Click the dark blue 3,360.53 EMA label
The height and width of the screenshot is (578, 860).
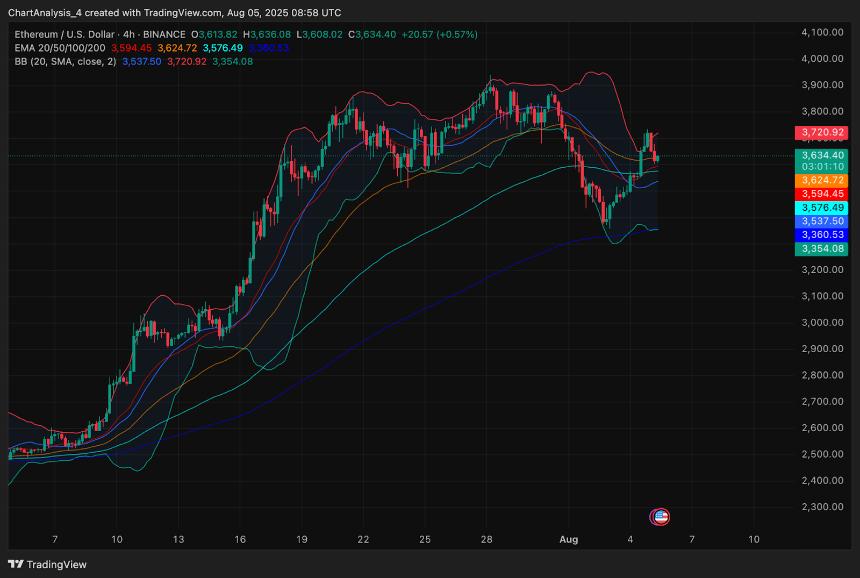(820, 234)
